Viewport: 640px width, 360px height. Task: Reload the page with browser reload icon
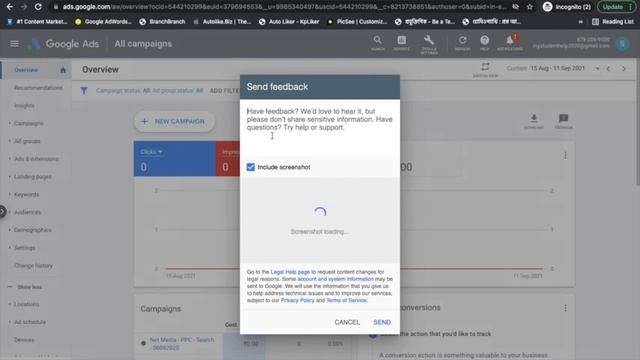tap(38, 7)
